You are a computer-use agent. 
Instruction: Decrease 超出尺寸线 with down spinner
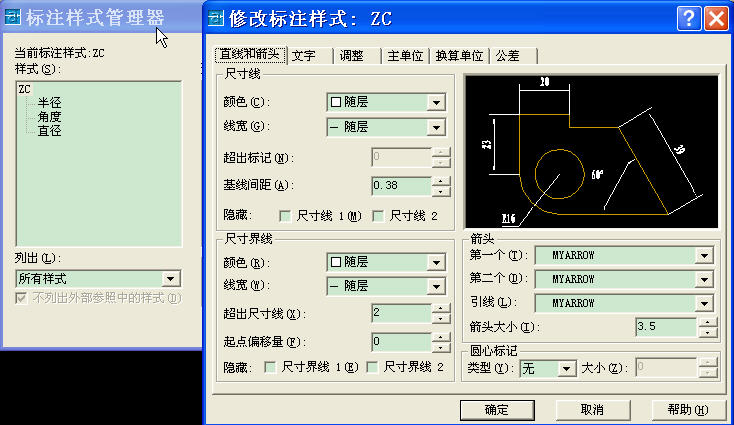(440, 318)
